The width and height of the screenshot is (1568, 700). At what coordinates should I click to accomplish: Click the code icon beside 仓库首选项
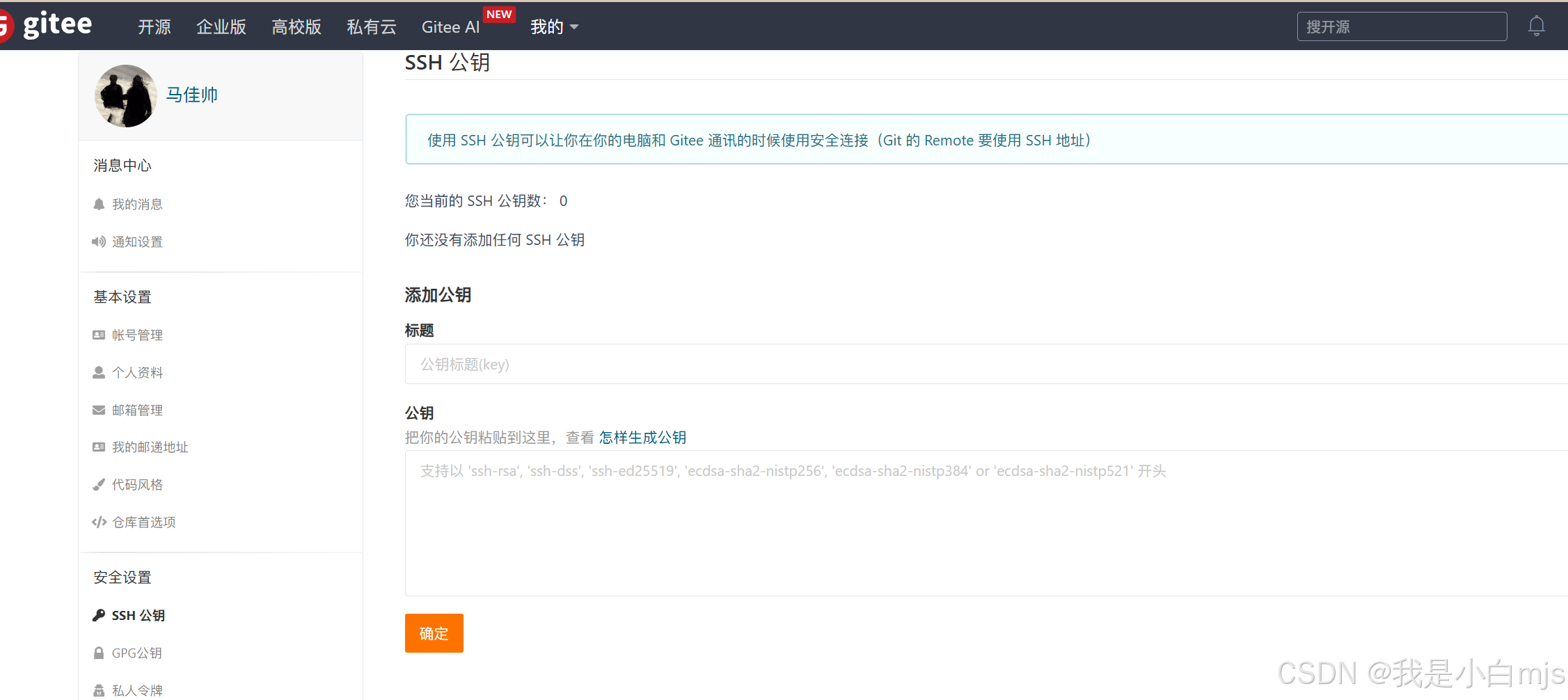point(99,522)
